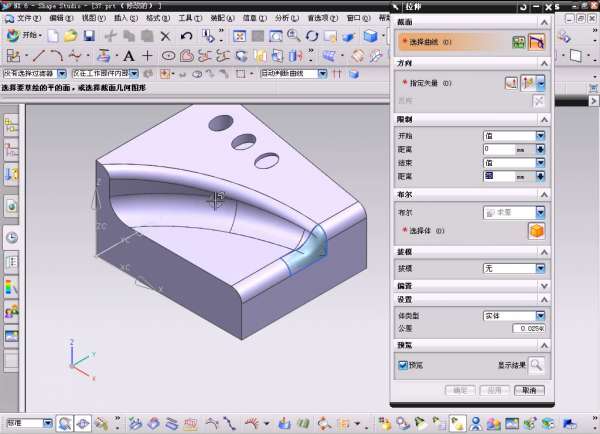This screenshot has height=434, width=600.
Task: Click the sketch section icon in 截面
Action: click(x=519, y=42)
